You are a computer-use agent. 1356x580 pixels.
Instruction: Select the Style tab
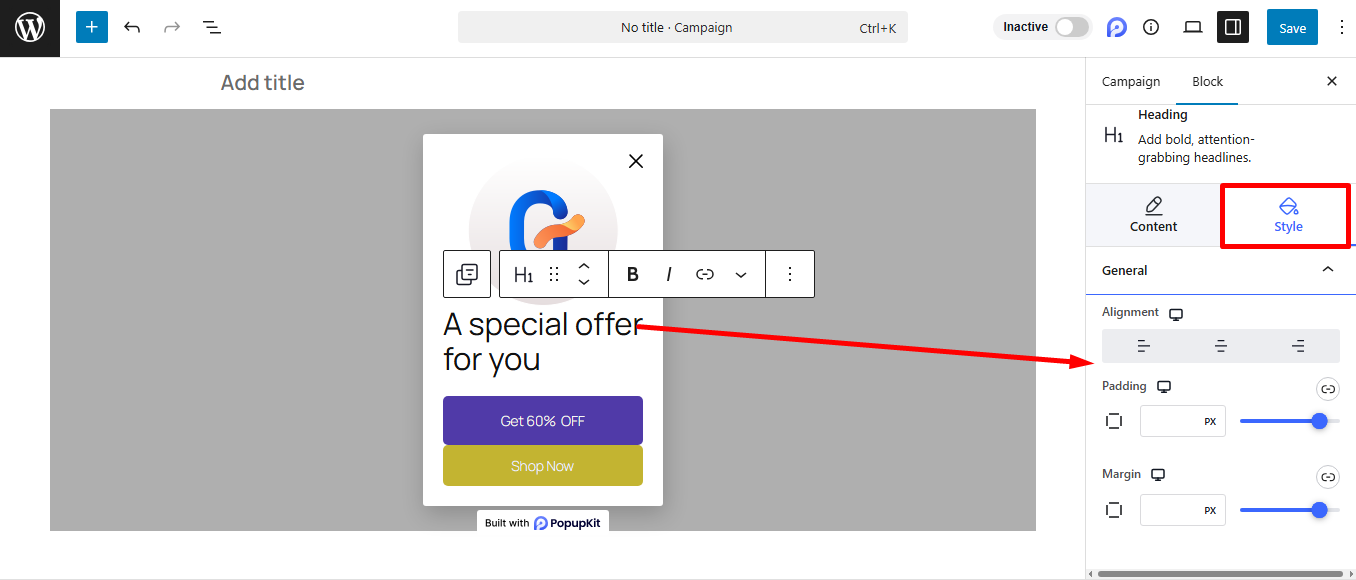pos(1288,215)
